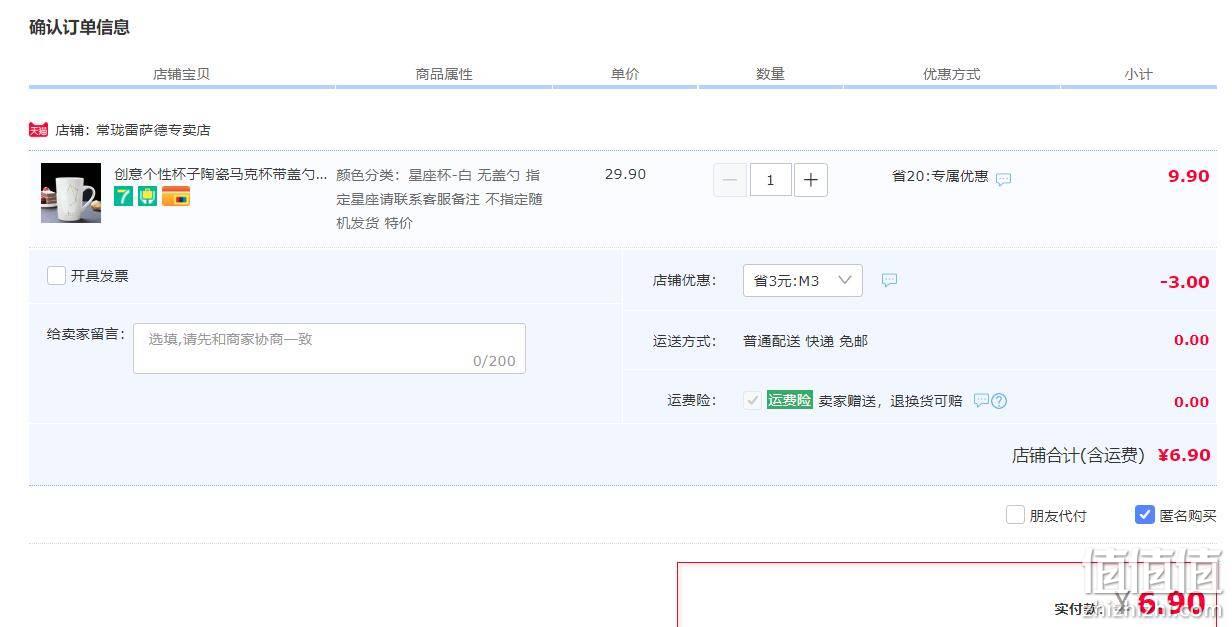Open exclusive discount comment bubble icon
This screenshot has width=1232, height=627.
click(x=1003, y=179)
